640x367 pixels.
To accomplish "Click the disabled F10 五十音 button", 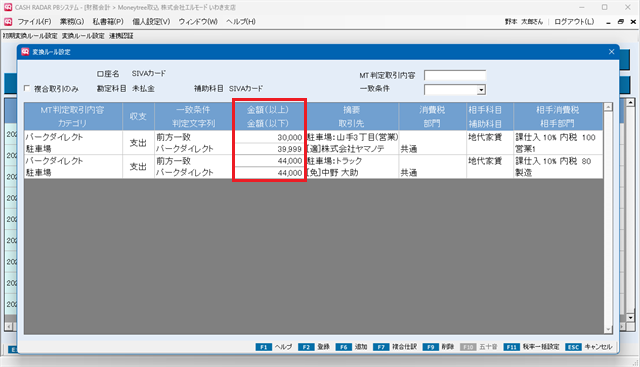I will click(x=478, y=347).
